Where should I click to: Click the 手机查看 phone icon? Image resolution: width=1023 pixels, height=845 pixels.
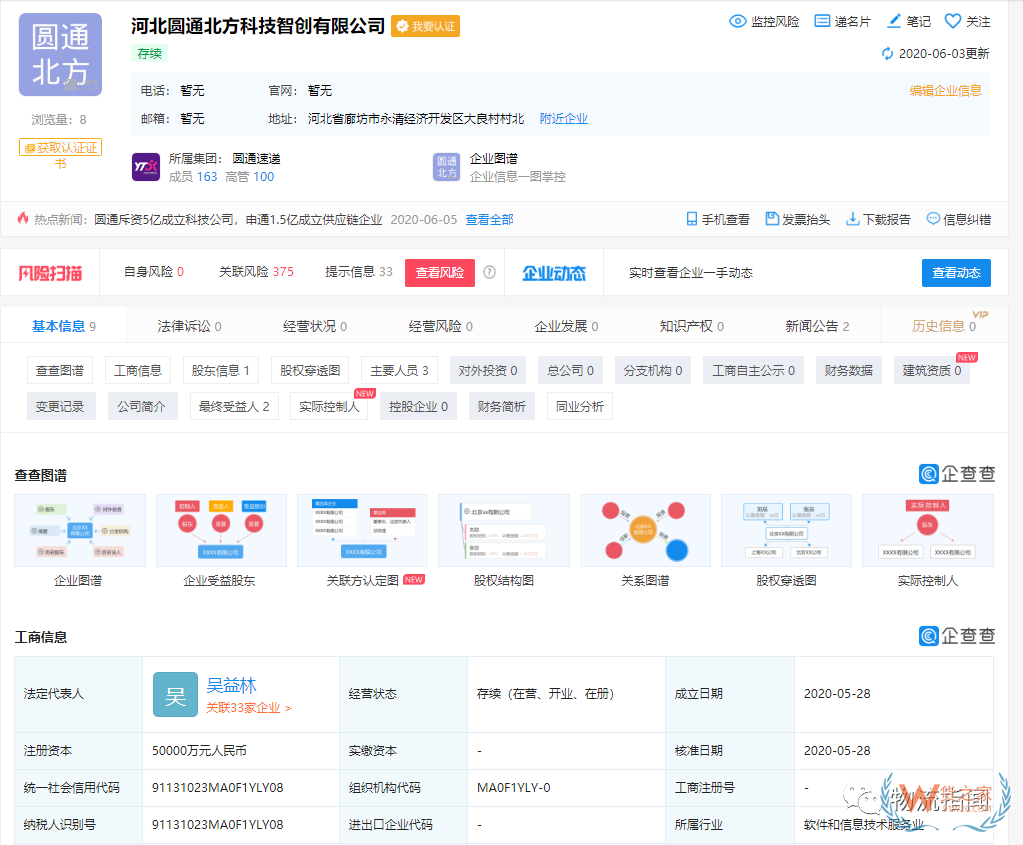(x=692, y=219)
